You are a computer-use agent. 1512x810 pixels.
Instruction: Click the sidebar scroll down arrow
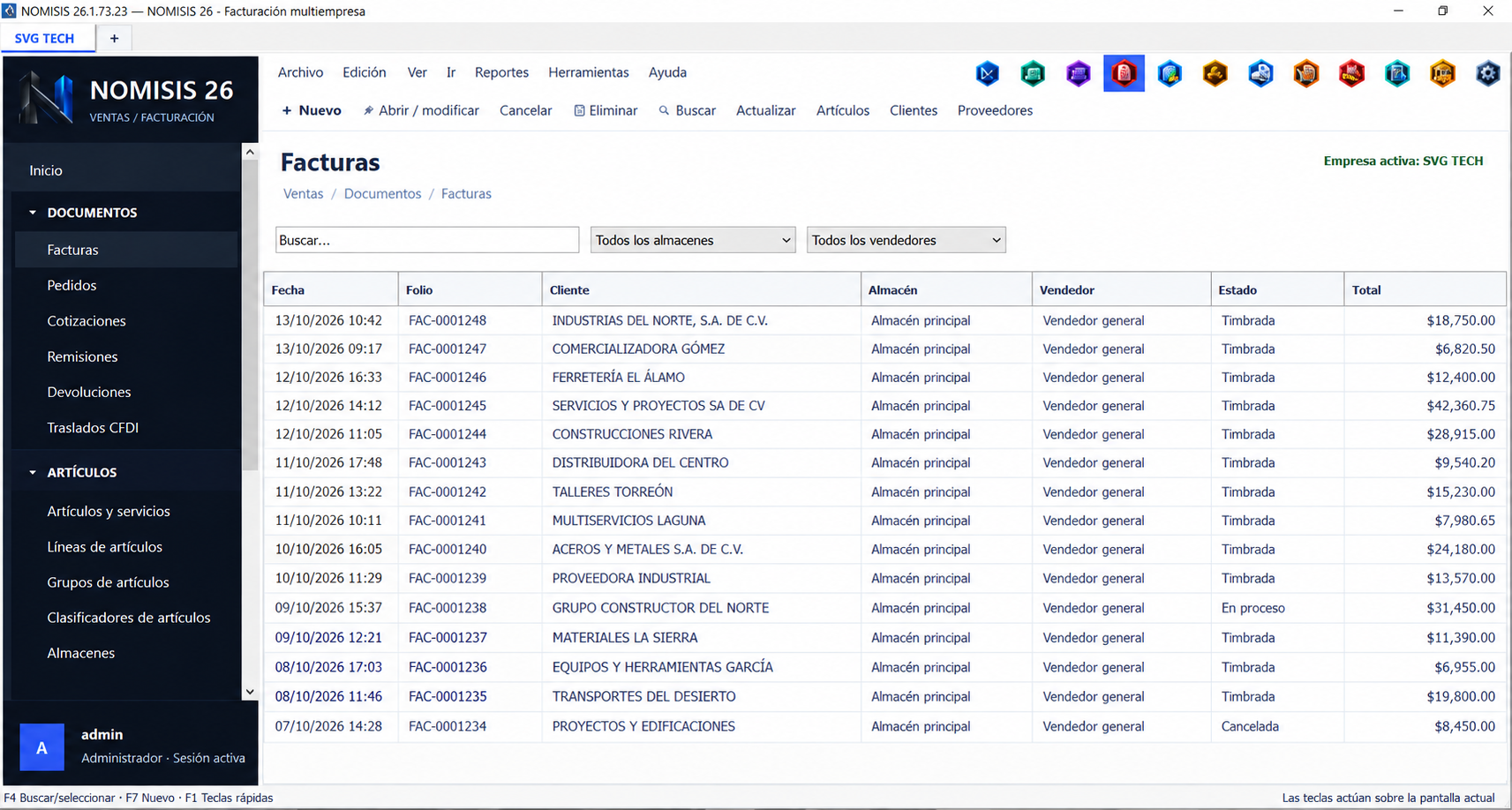(x=250, y=693)
